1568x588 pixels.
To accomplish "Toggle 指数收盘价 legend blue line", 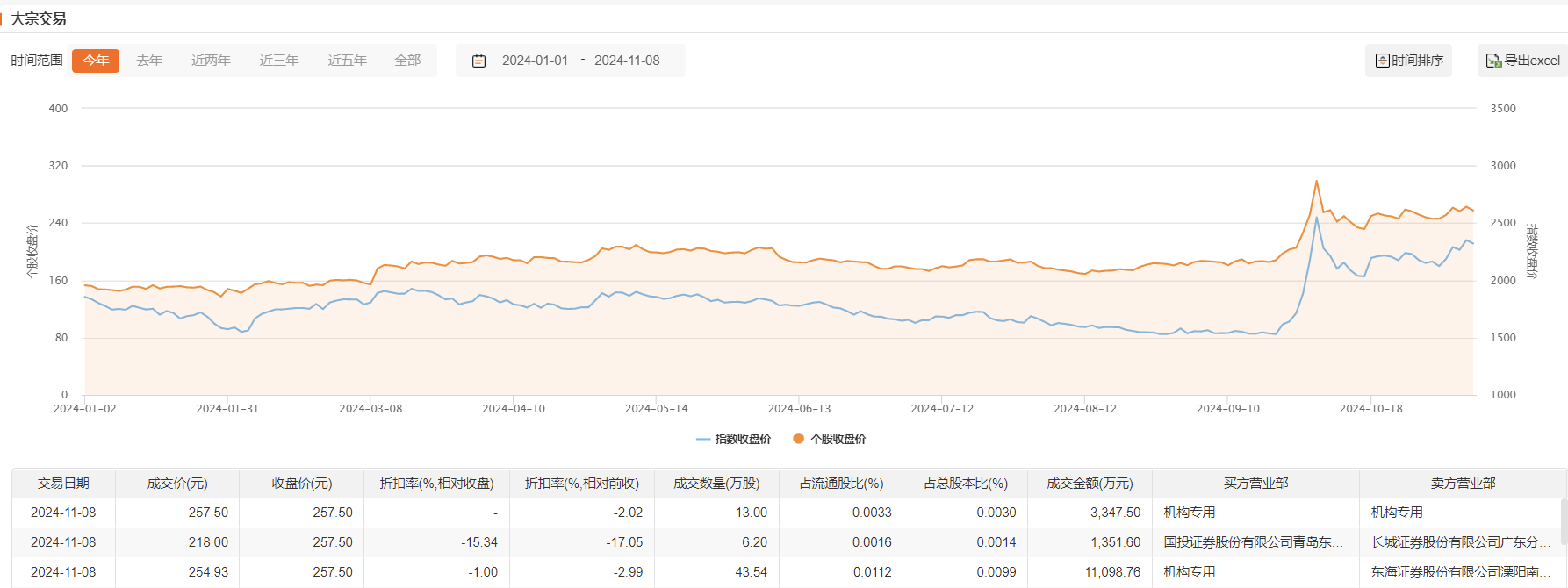I will point(702,439).
